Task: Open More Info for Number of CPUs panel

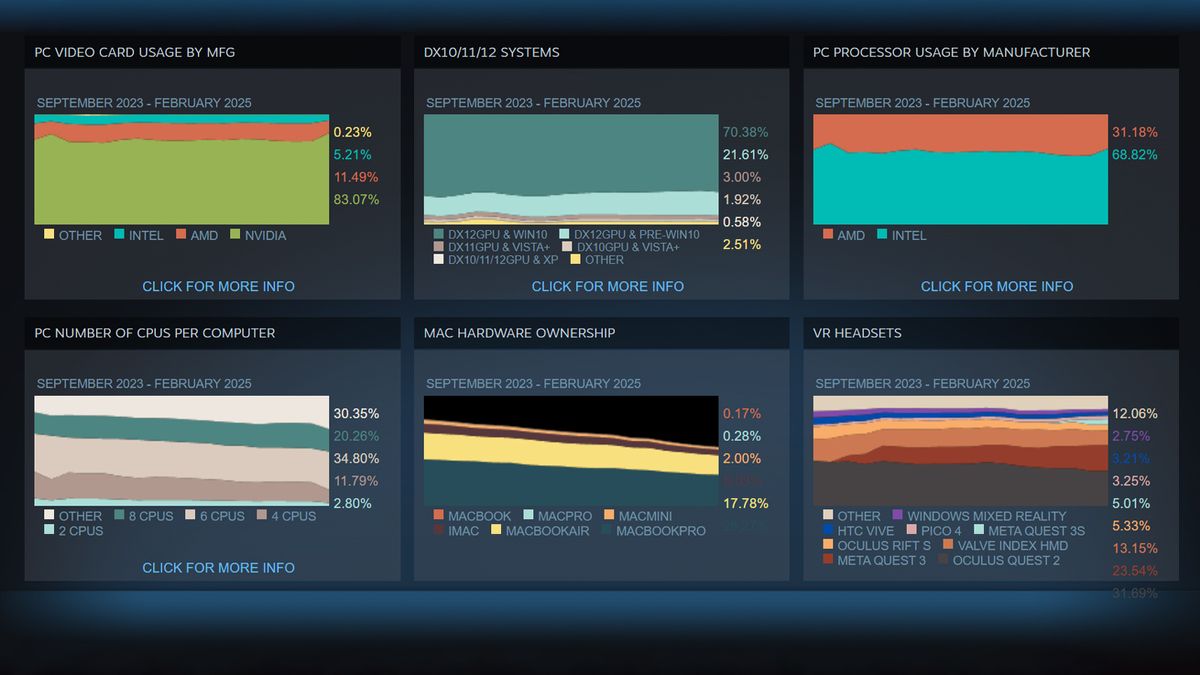Action: (x=218, y=567)
